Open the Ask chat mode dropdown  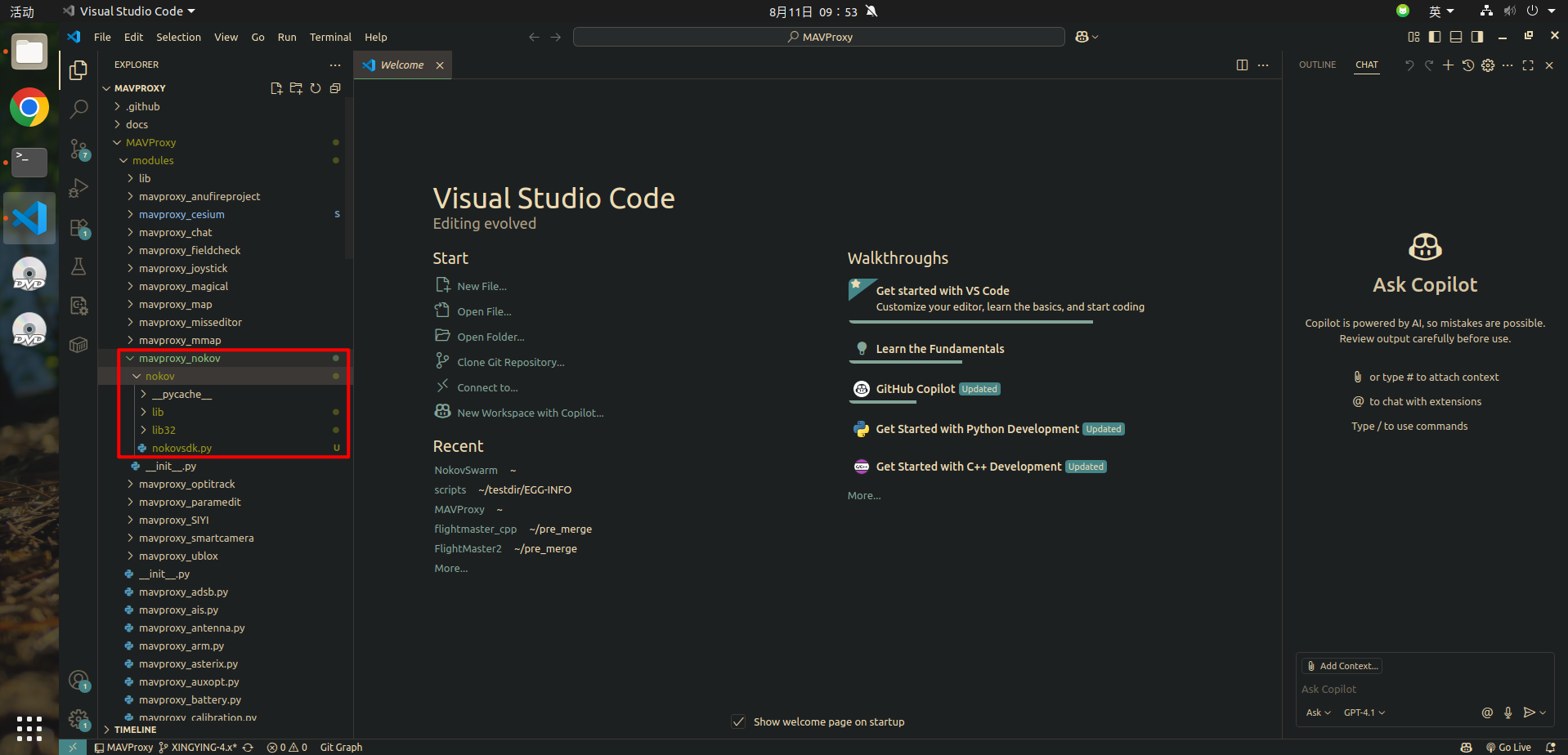pos(1318,713)
